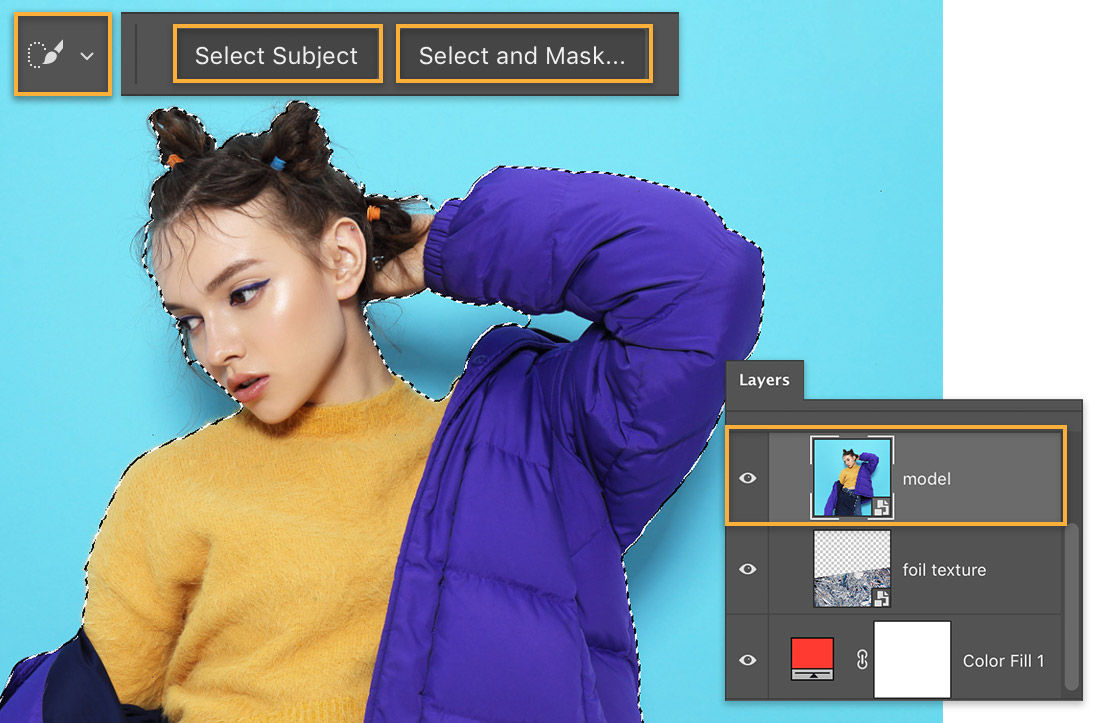
Task: Click the white mask thumbnail on Color Fill 1
Action: pyautogui.click(x=912, y=660)
